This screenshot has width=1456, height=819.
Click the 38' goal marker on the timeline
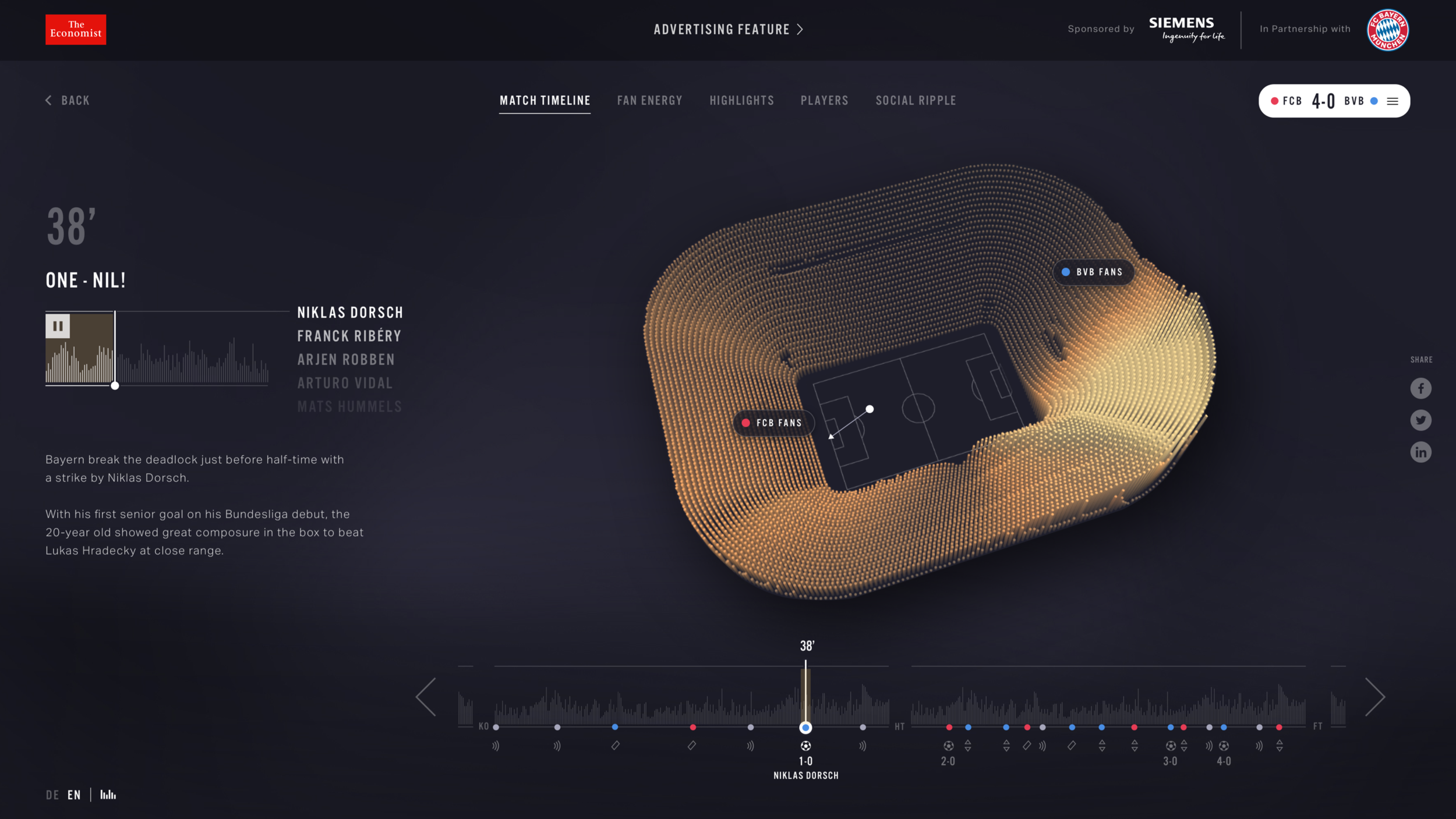(805, 727)
